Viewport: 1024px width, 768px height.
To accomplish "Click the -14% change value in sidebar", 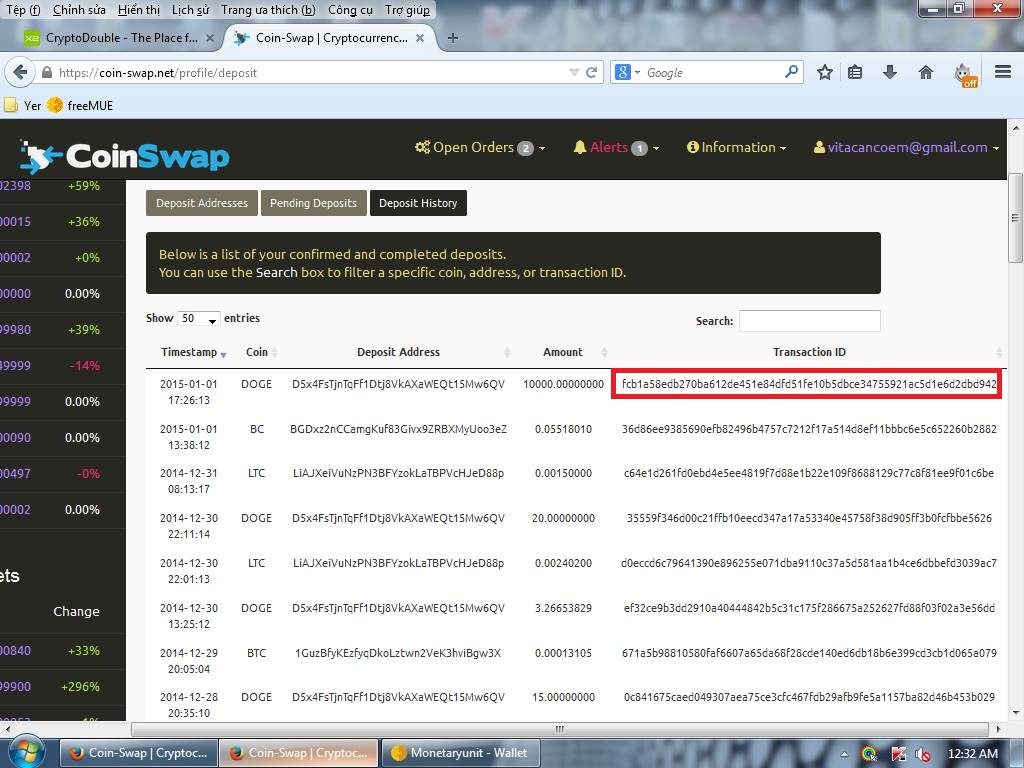I will pyautogui.click(x=85, y=366).
